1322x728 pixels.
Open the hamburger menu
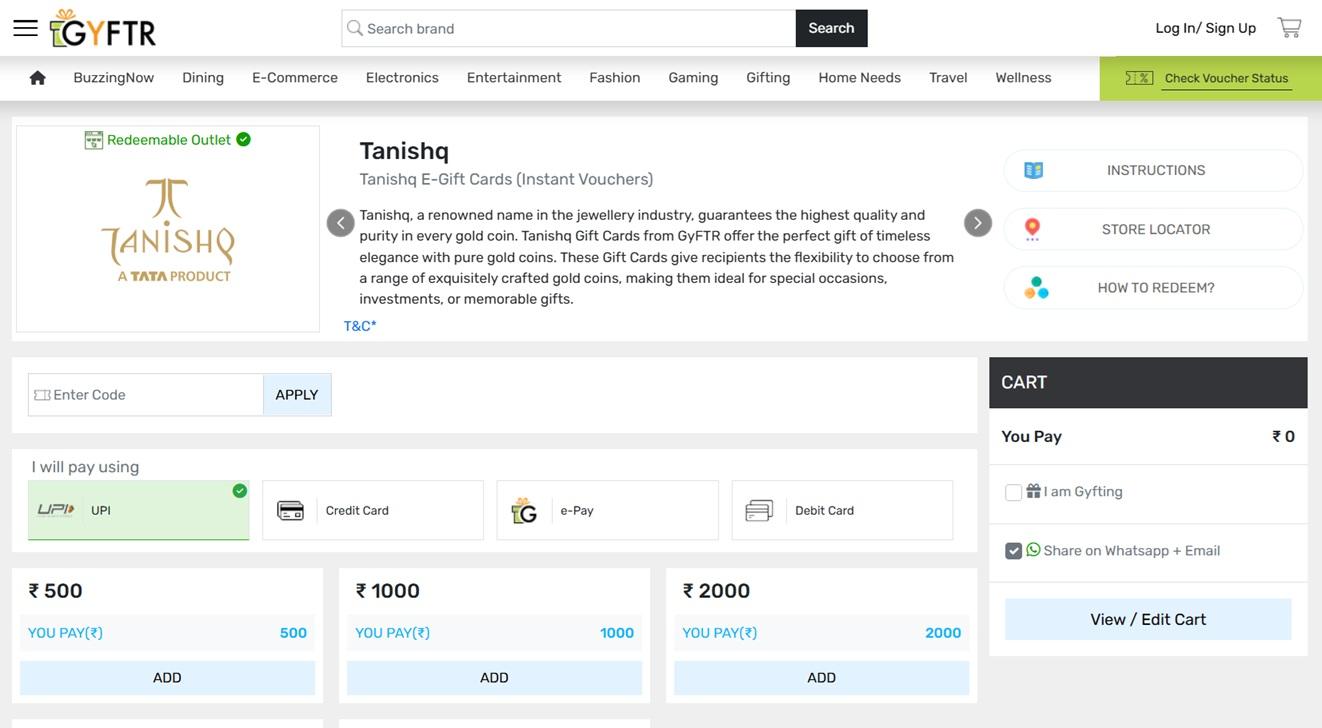click(x=25, y=28)
